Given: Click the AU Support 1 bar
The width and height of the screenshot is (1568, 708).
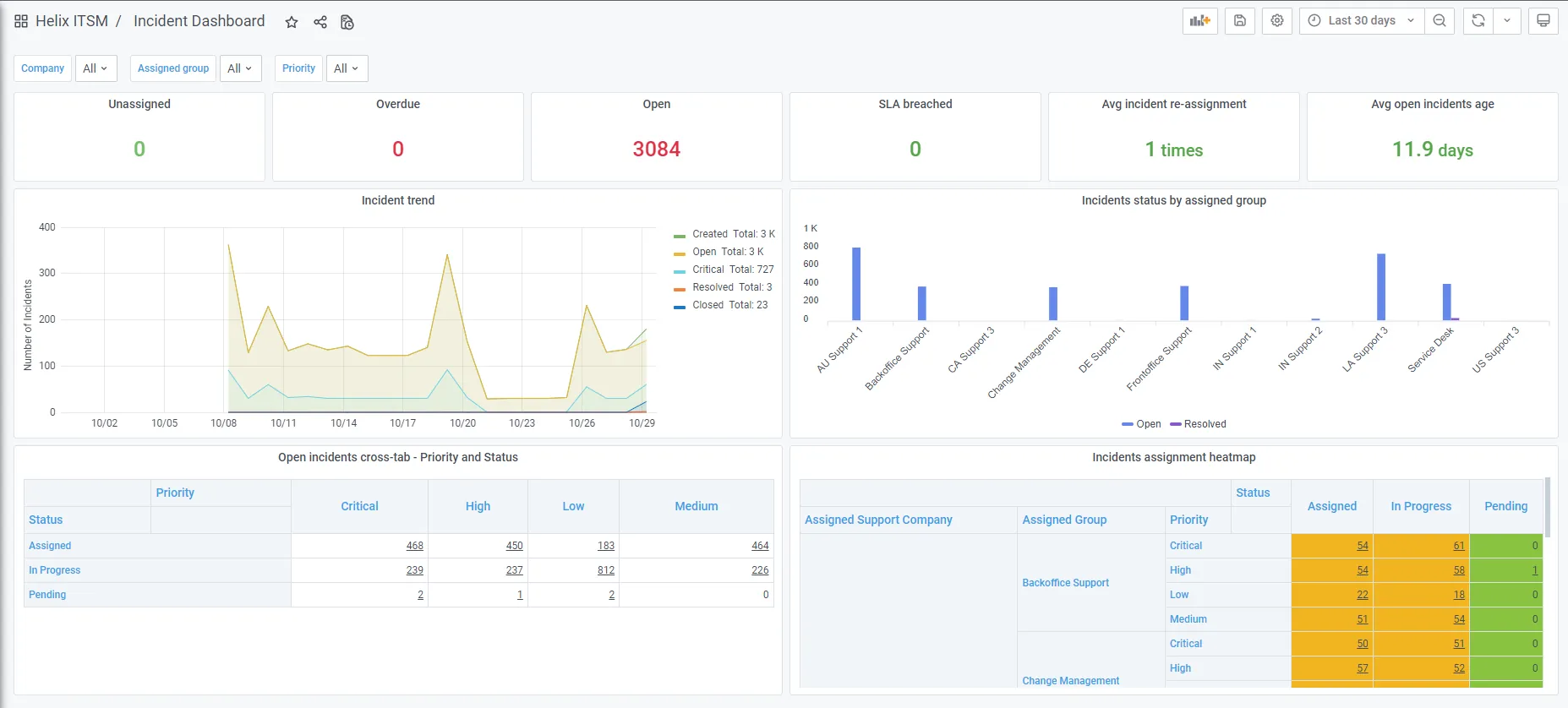Looking at the screenshot, I should click(856, 284).
